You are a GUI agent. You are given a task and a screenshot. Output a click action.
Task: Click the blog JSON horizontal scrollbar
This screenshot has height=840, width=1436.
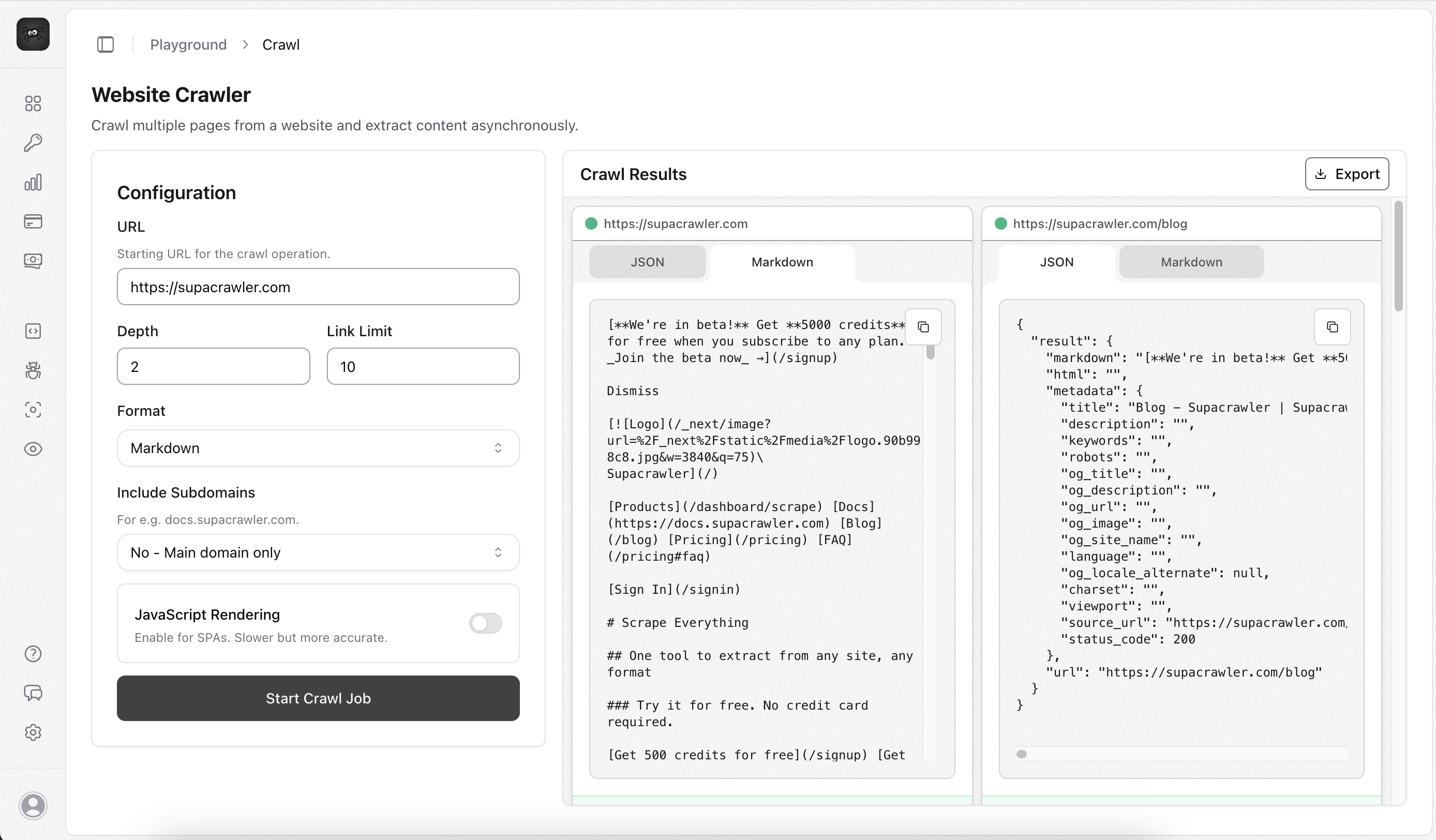pos(1022,754)
